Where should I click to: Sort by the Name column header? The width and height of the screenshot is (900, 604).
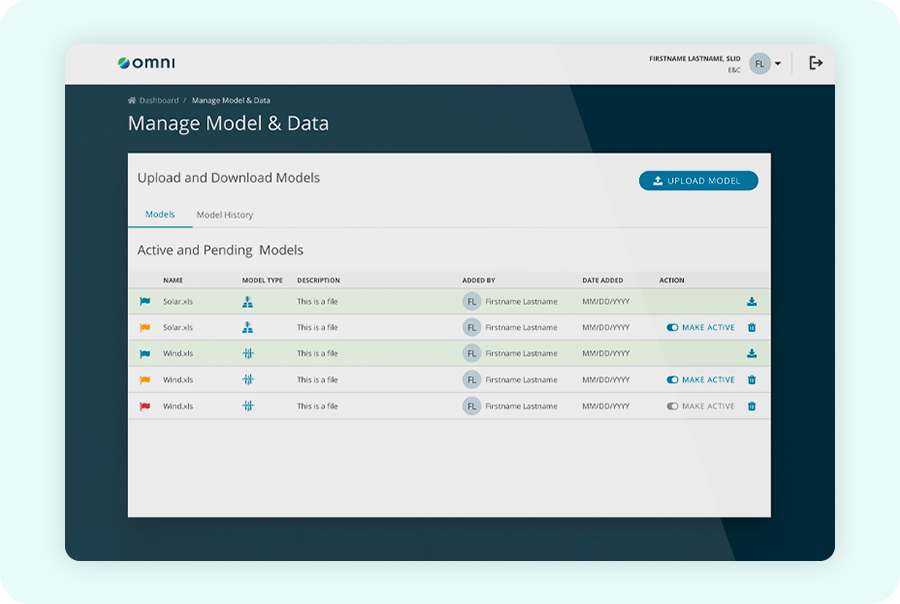click(x=173, y=280)
